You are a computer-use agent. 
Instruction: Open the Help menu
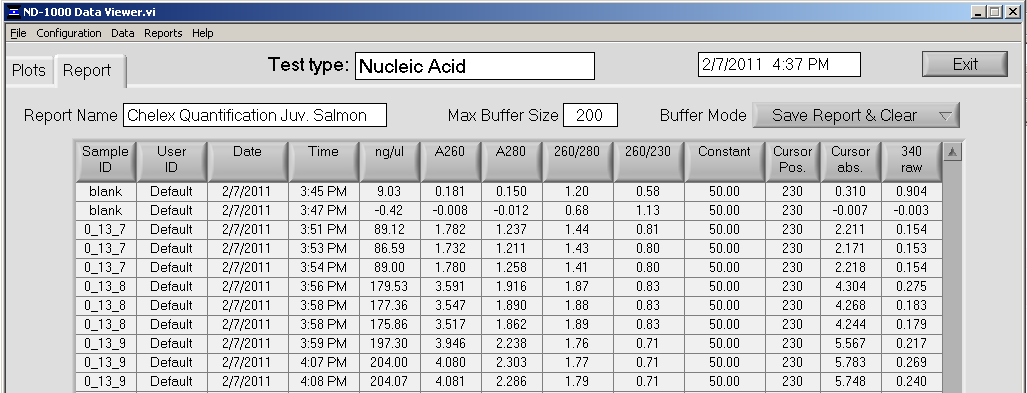(202, 33)
